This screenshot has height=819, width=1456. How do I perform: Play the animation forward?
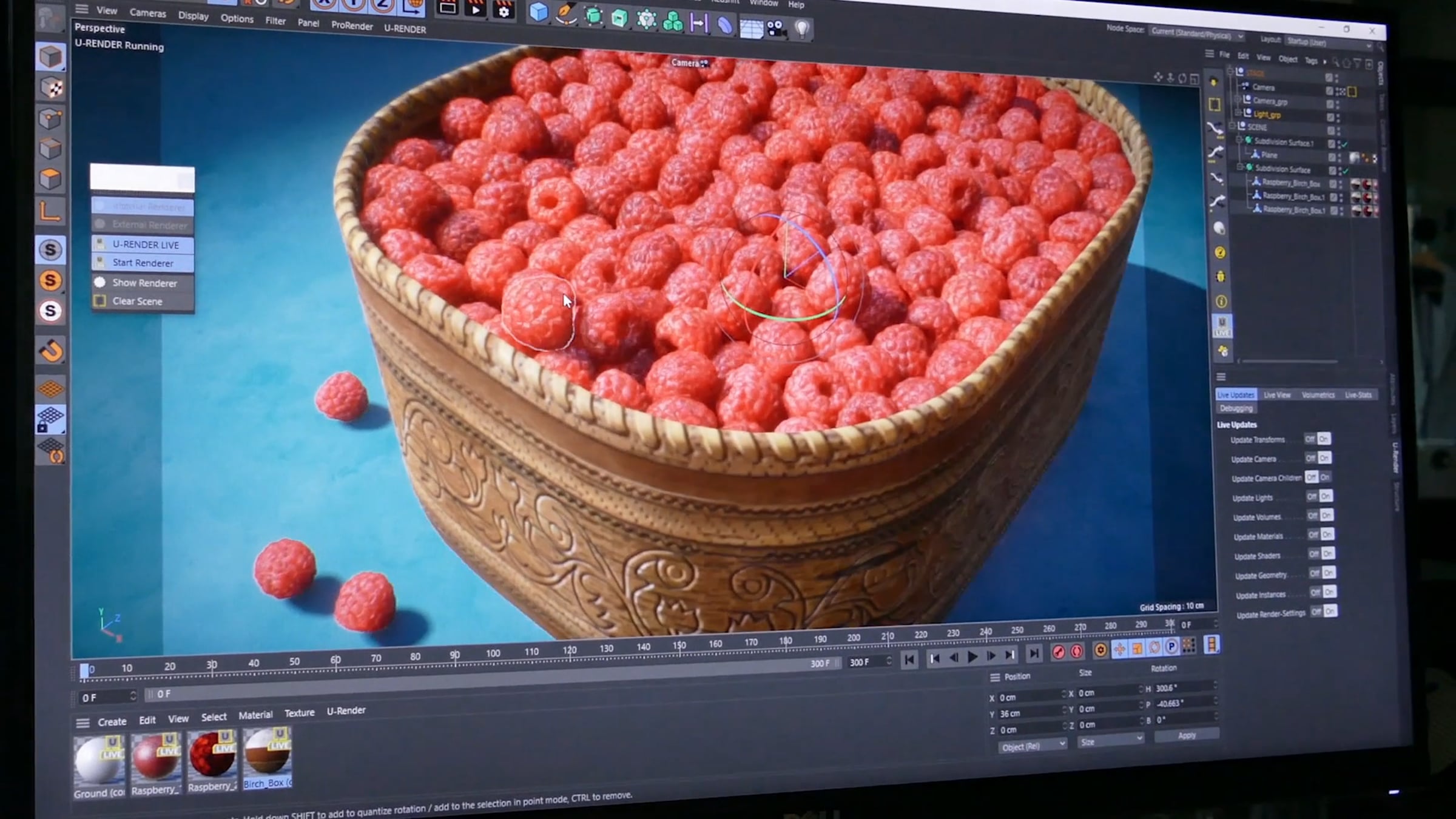[x=972, y=657]
